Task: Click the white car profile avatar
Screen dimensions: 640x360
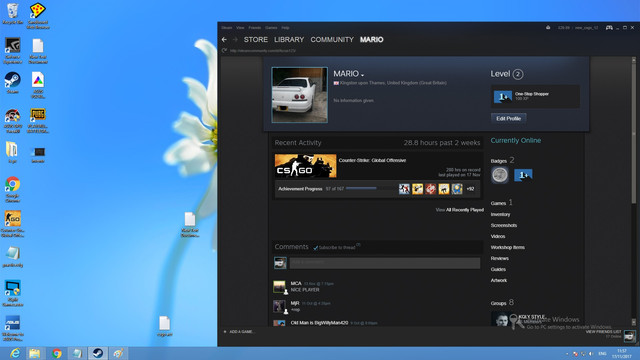Action: [300, 95]
